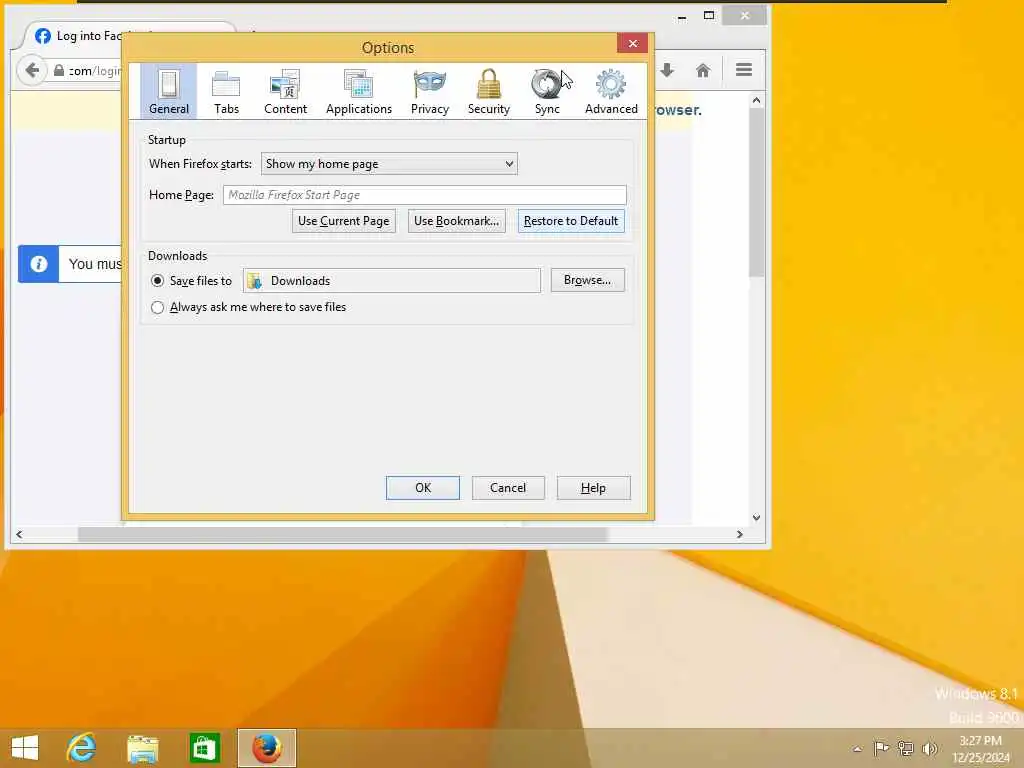Select the Log into Facebook browser tab

[89, 36]
